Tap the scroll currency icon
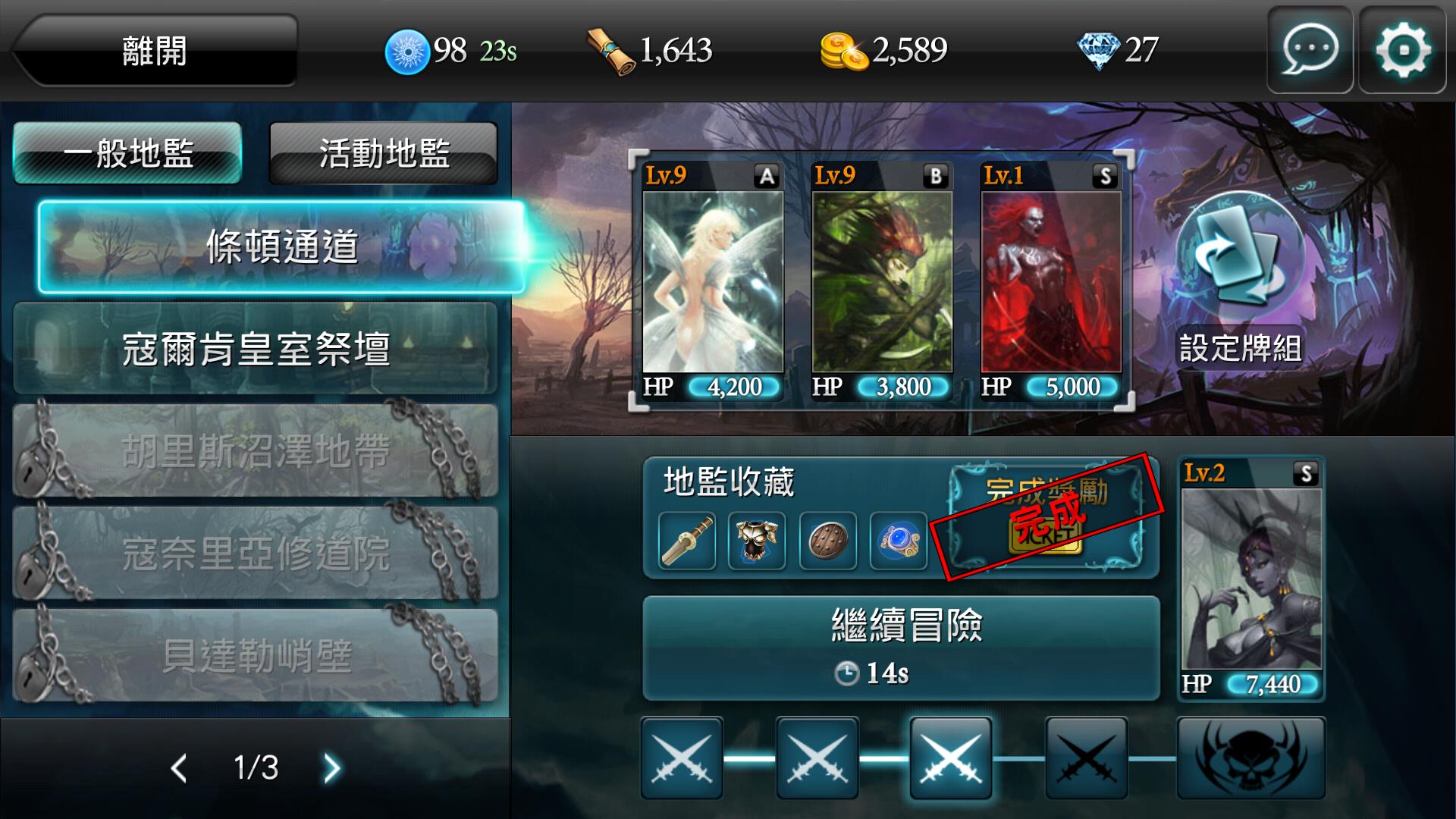This screenshot has height=819, width=1456. (x=611, y=51)
